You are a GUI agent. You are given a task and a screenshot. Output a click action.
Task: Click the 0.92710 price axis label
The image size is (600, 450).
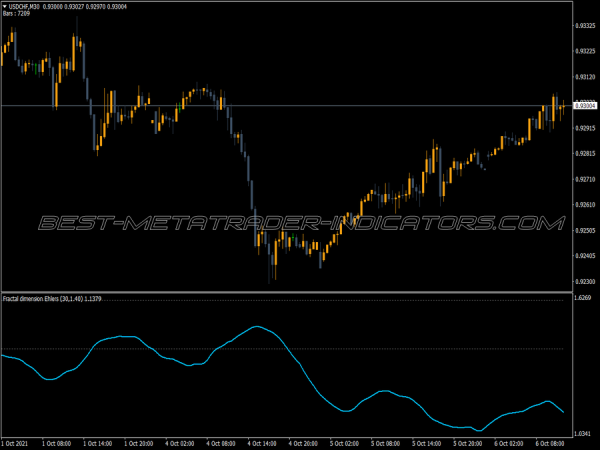585,179
